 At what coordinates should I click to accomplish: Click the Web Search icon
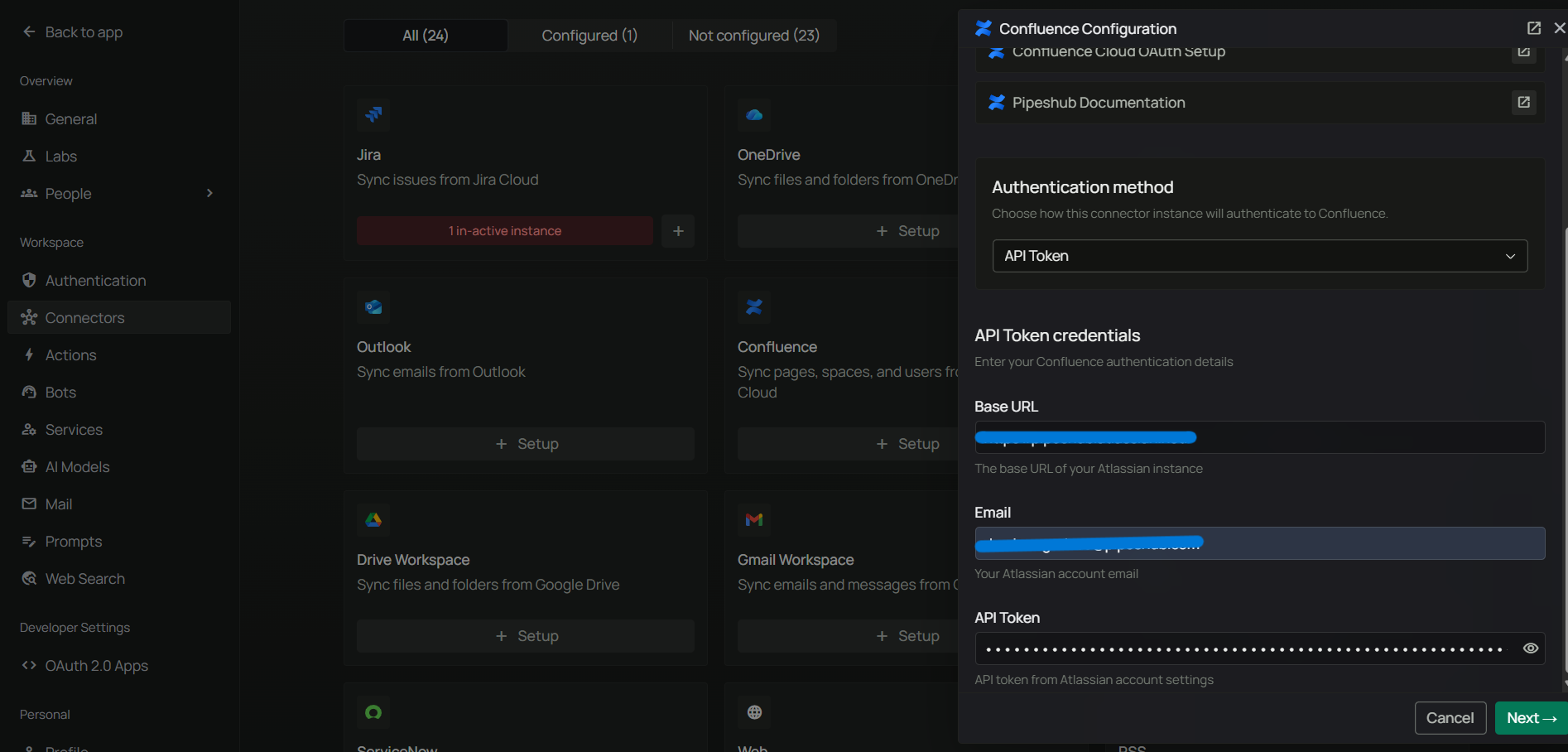[29, 579]
